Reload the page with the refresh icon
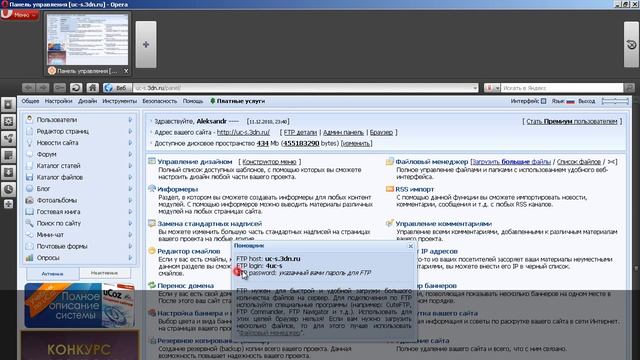 pyautogui.click(x=76, y=88)
